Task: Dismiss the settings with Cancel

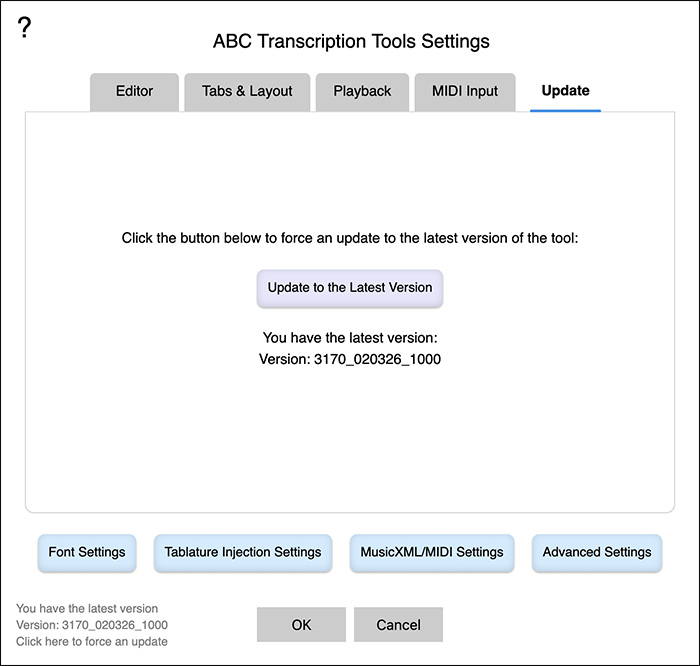Action: point(398,625)
